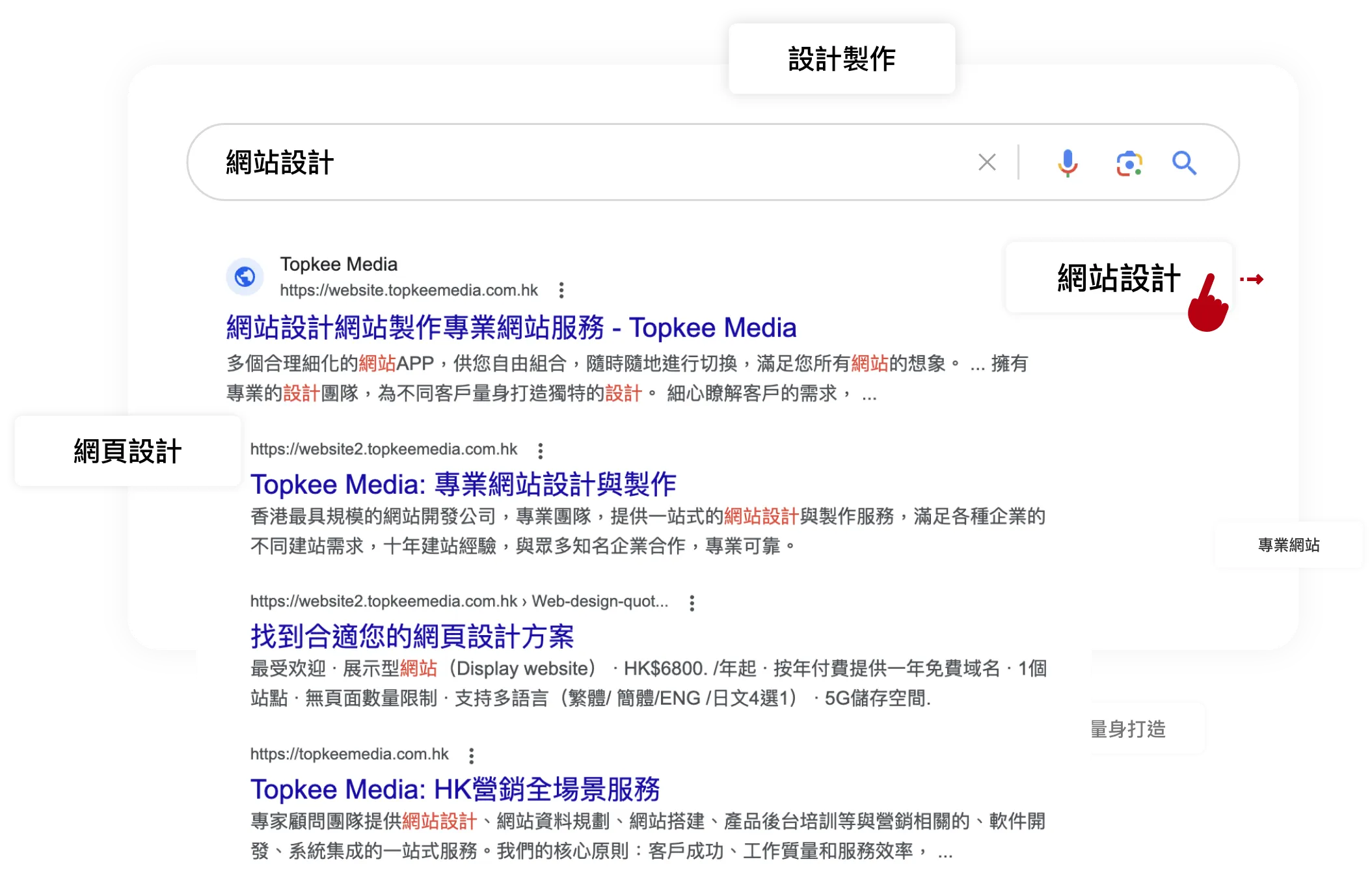Screen dimensions: 1372x894
Task: Open the 找到合適您的網頁設計方案 result link
Action: click(412, 638)
